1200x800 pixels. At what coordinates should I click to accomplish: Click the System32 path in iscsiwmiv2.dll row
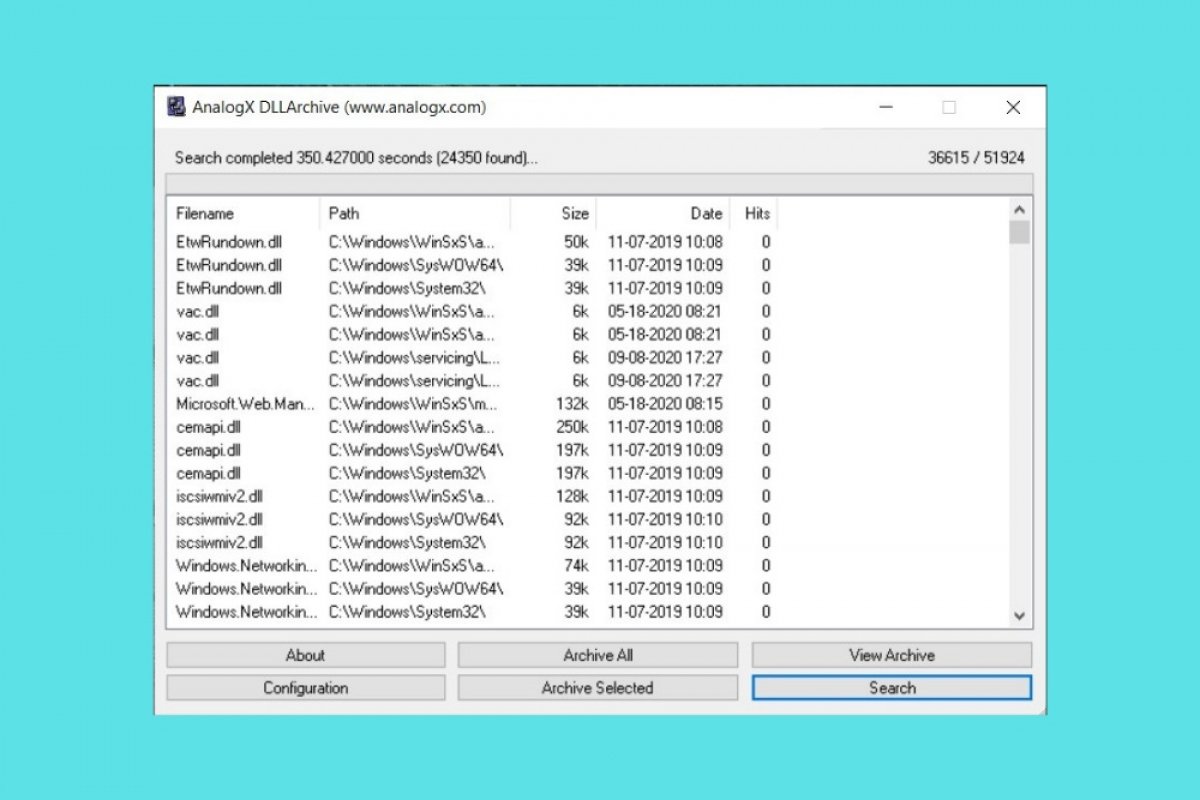pyautogui.click(x=407, y=542)
